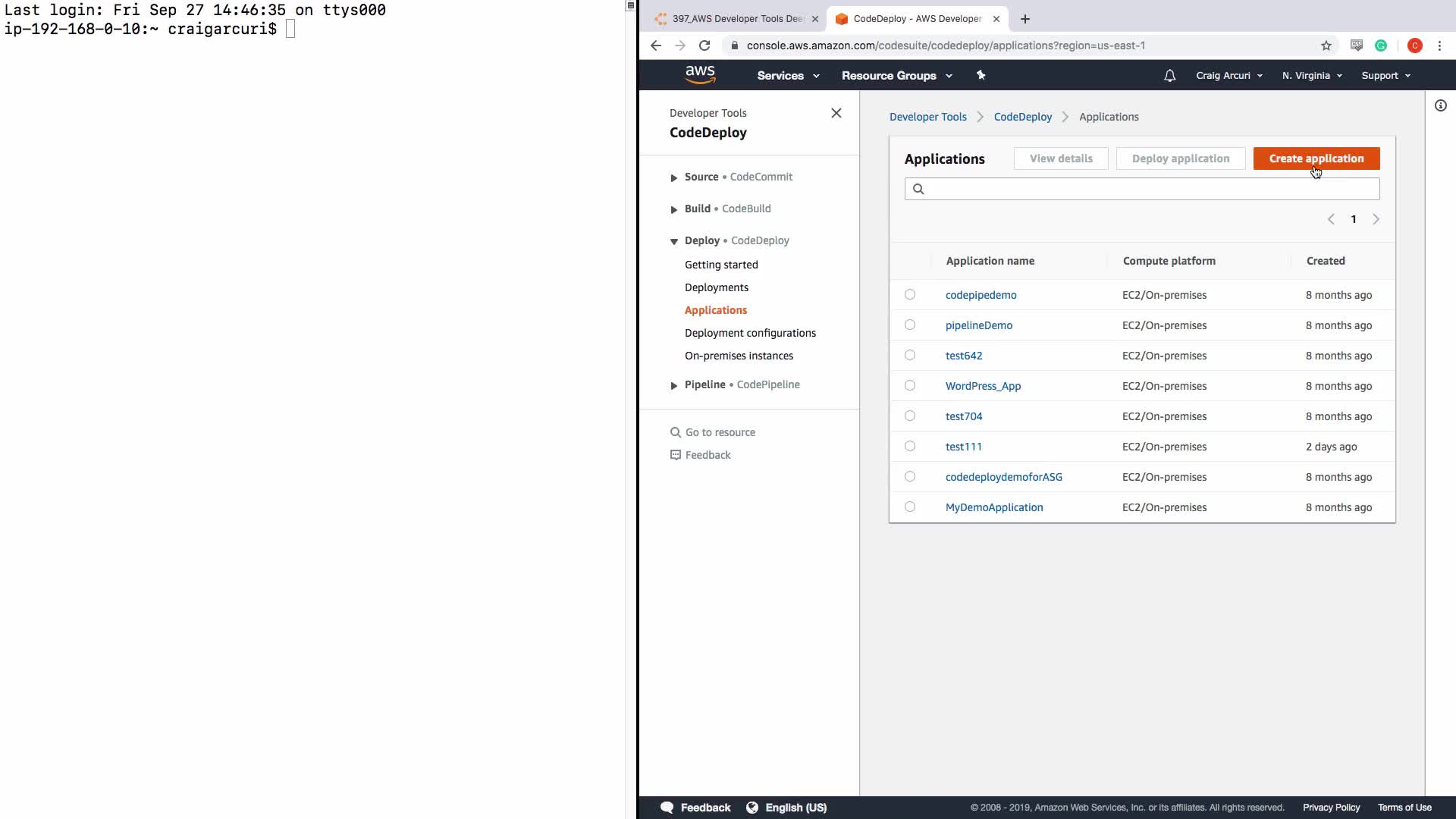Select radio button for MyDemoApplication
This screenshot has height=819, width=1456.
tap(910, 507)
